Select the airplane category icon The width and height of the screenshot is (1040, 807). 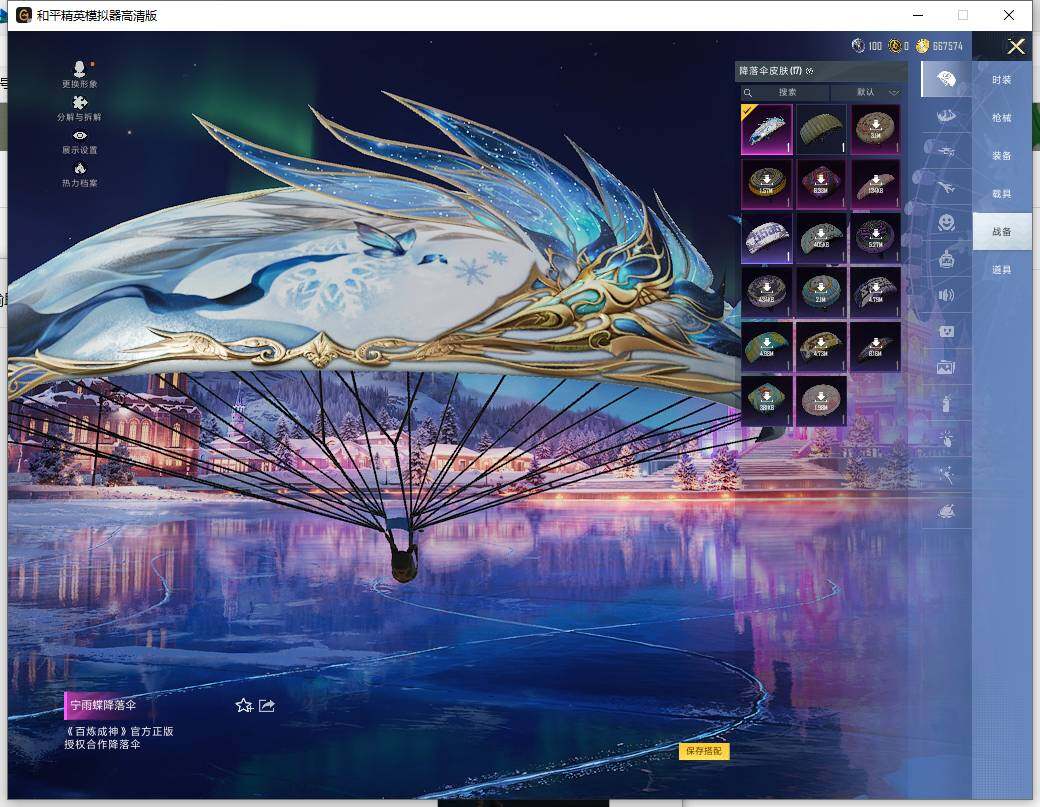pyautogui.click(x=946, y=188)
